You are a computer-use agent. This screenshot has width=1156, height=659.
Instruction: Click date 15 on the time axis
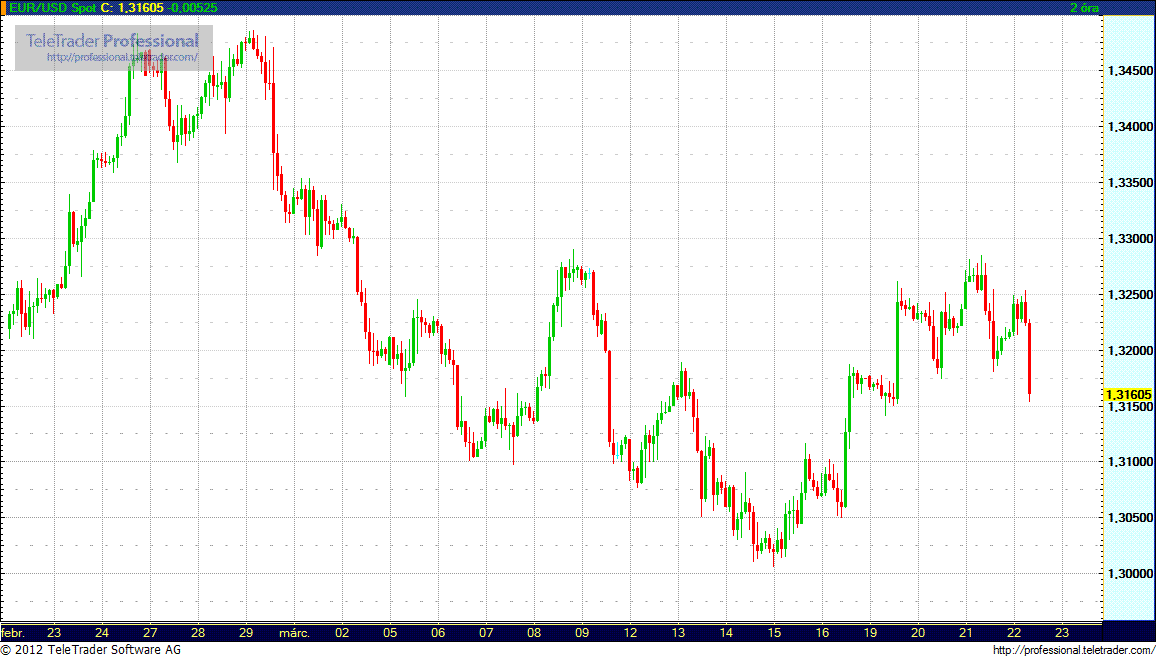point(774,633)
